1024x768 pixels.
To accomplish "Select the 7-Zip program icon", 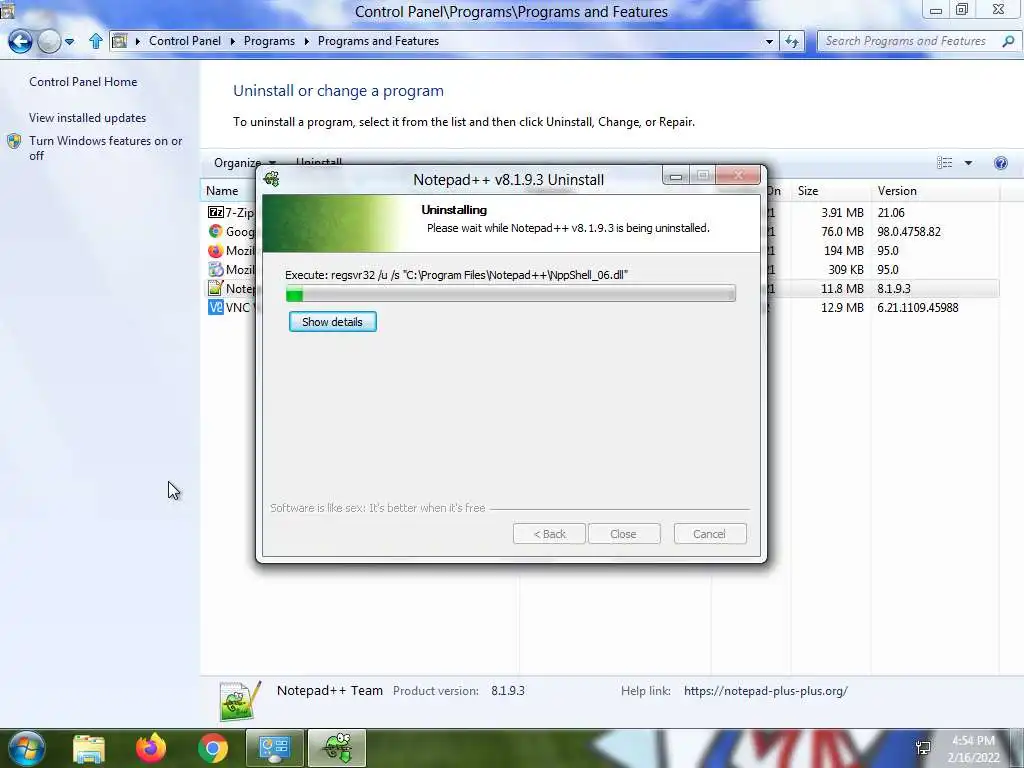I will pos(216,212).
